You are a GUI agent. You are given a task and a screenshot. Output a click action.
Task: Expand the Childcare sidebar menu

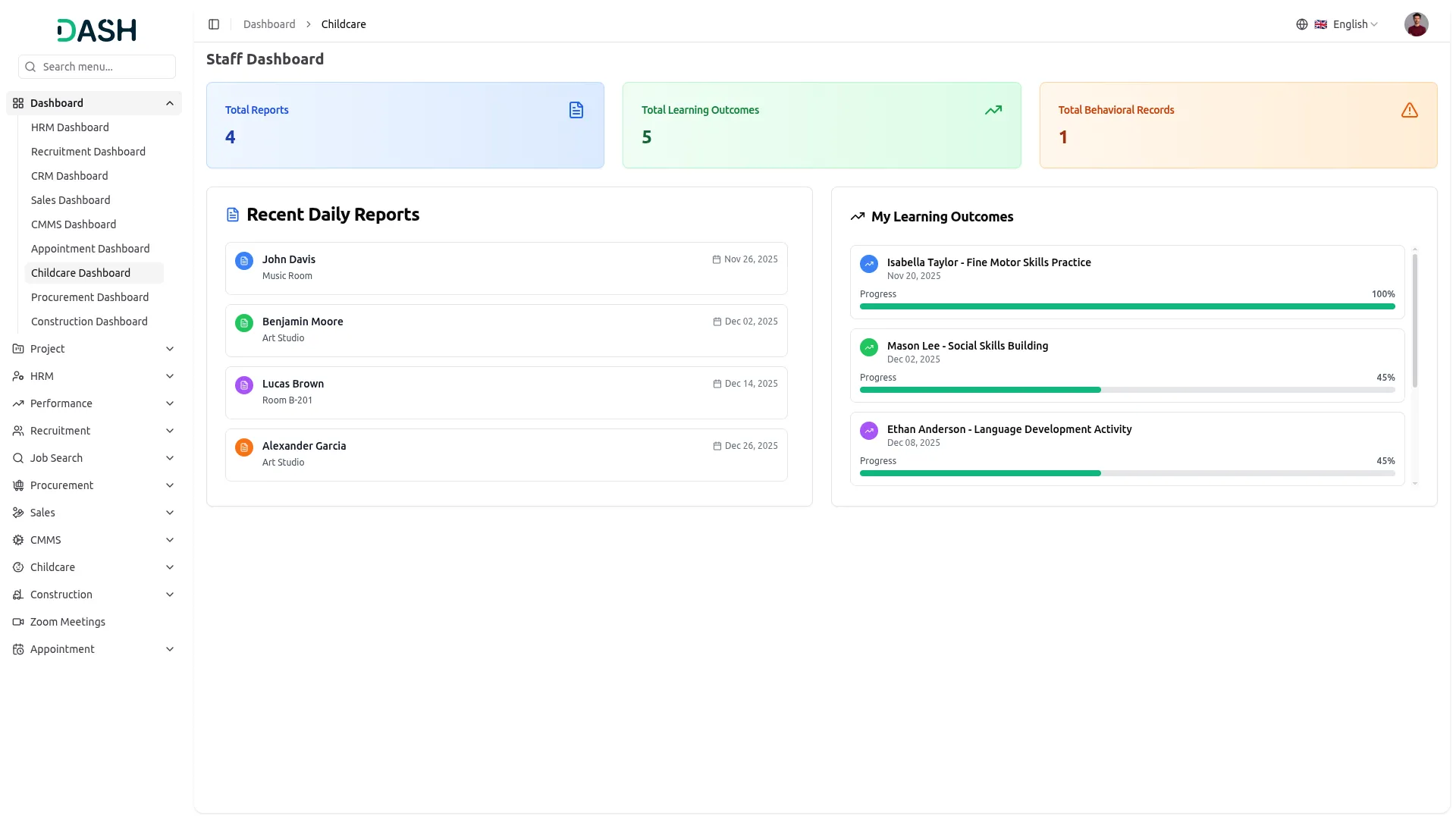coord(169,567)
